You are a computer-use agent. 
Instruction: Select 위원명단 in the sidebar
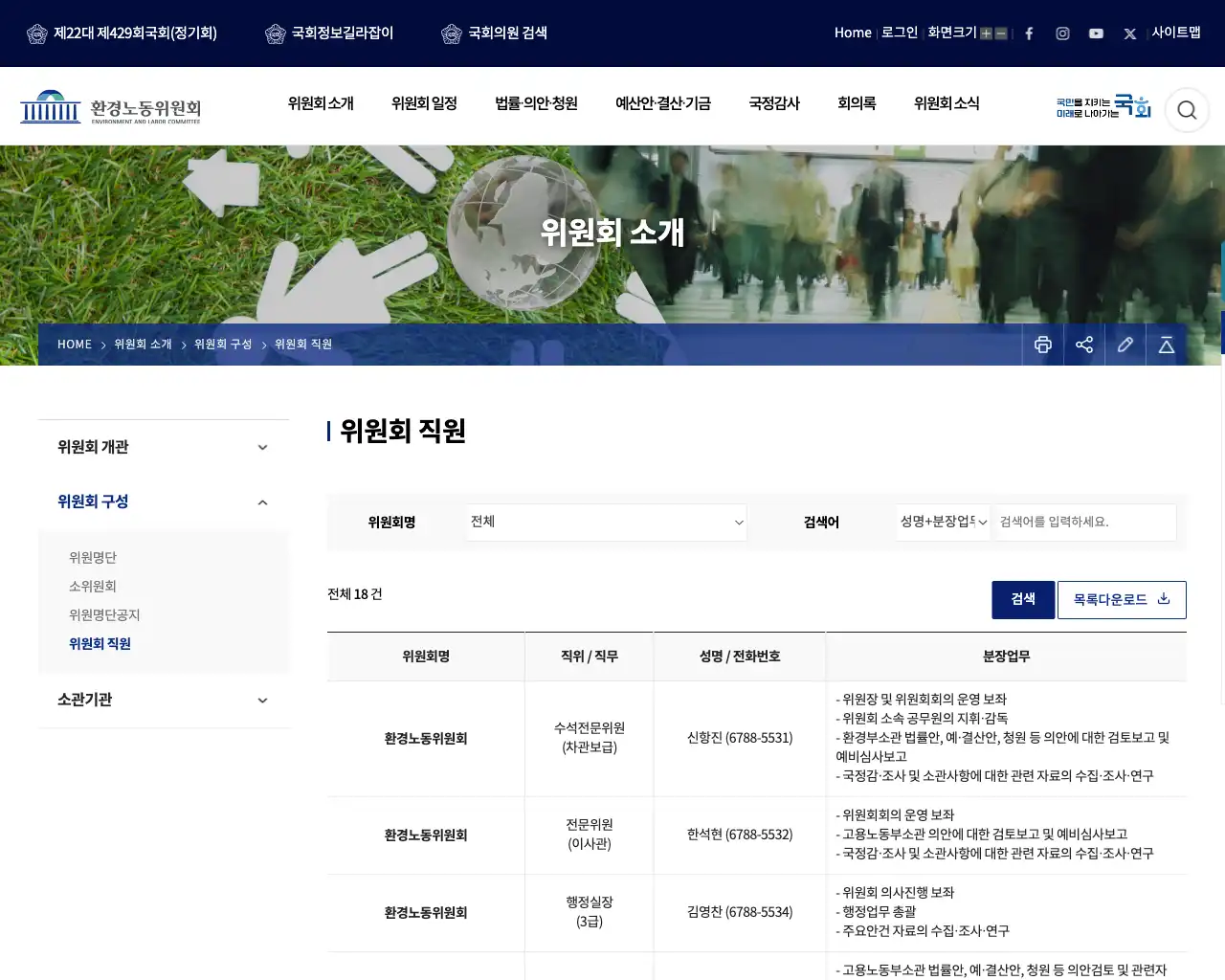coord(93,557)
